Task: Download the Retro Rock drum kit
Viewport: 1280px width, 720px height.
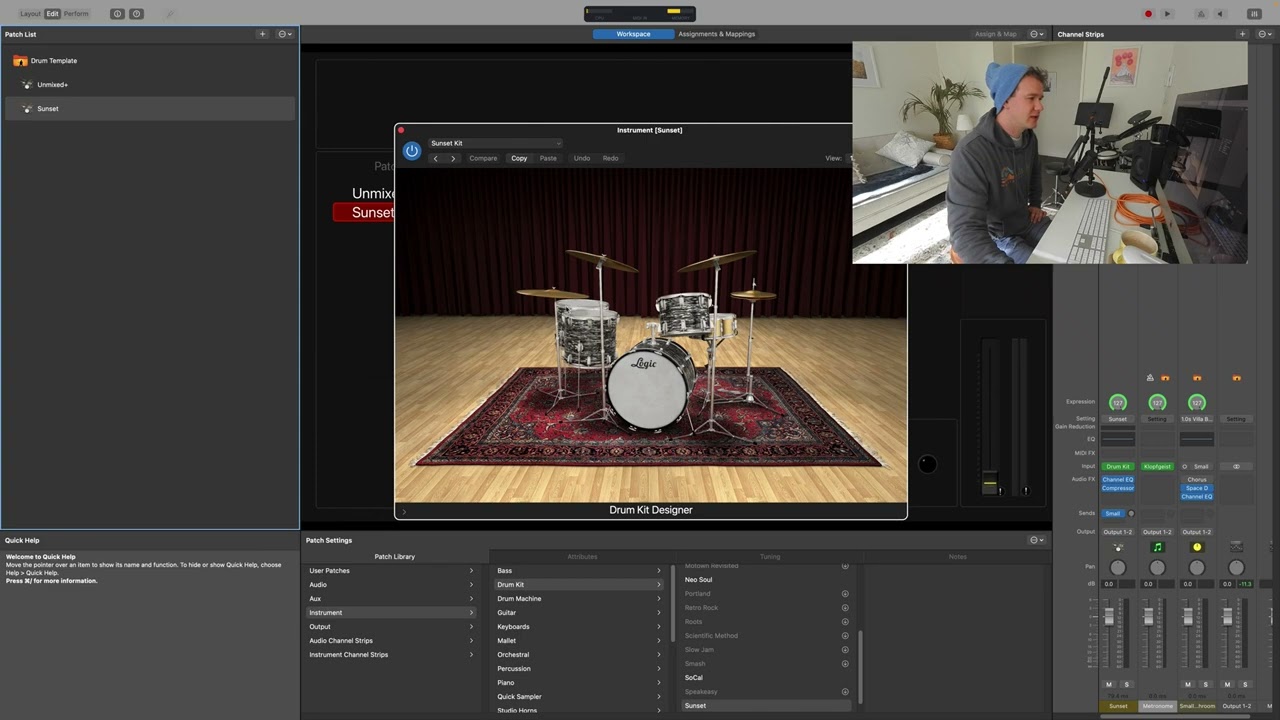Action: (x=845, y=608)
